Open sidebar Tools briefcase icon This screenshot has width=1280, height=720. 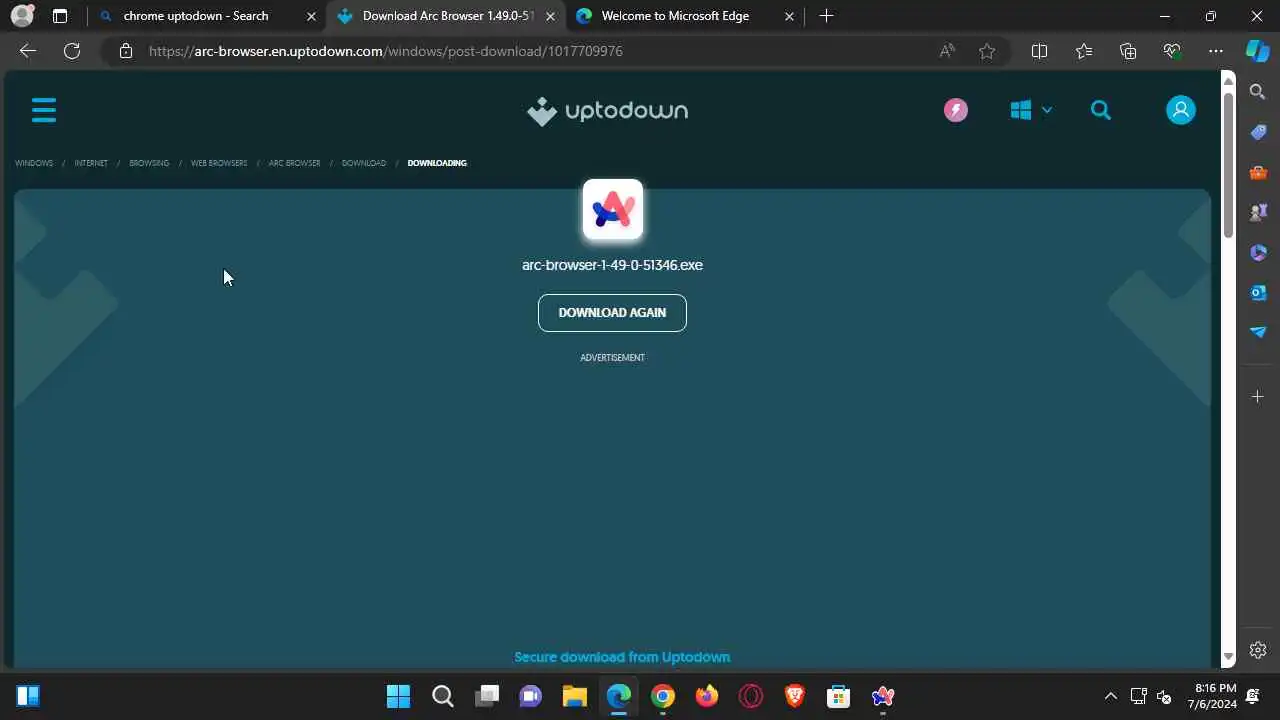point(1258,172)
